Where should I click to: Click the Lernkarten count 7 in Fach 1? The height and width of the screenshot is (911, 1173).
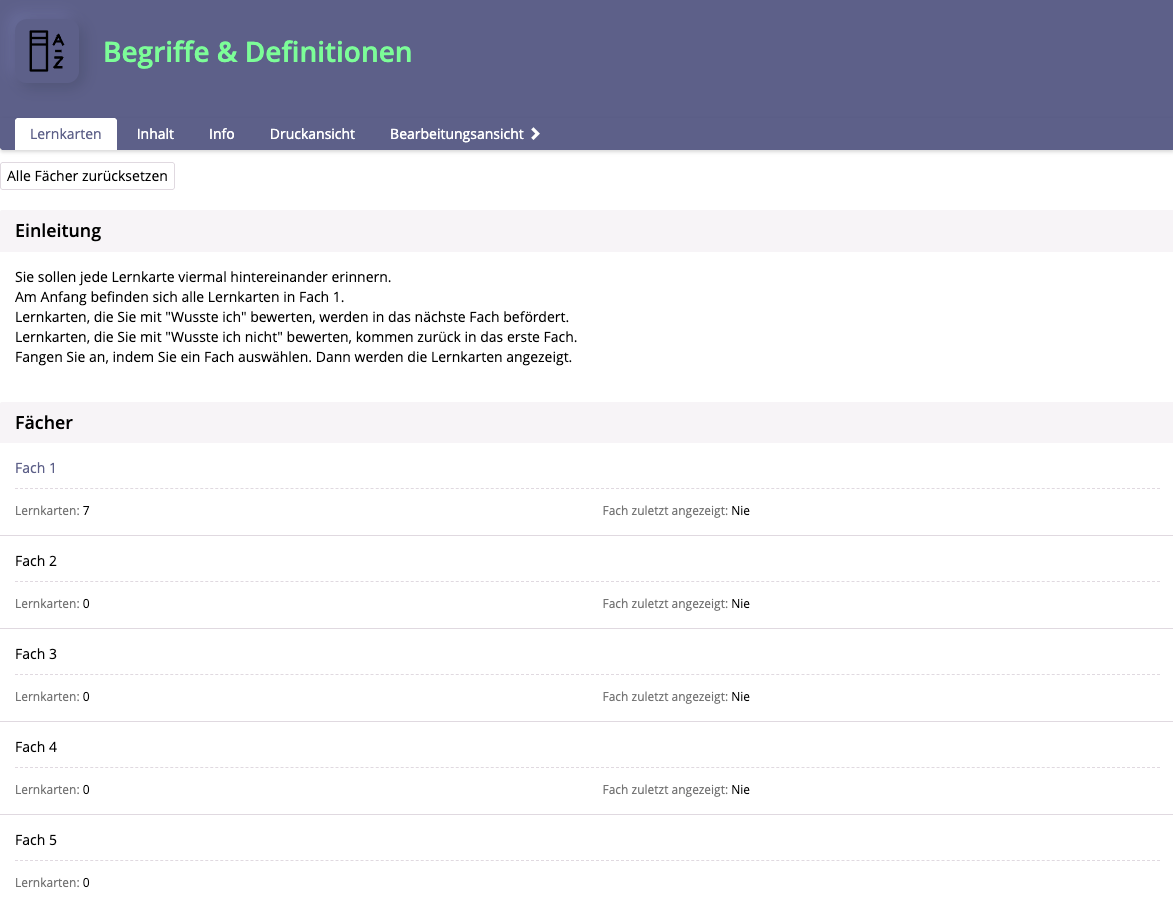pos(86,511)
